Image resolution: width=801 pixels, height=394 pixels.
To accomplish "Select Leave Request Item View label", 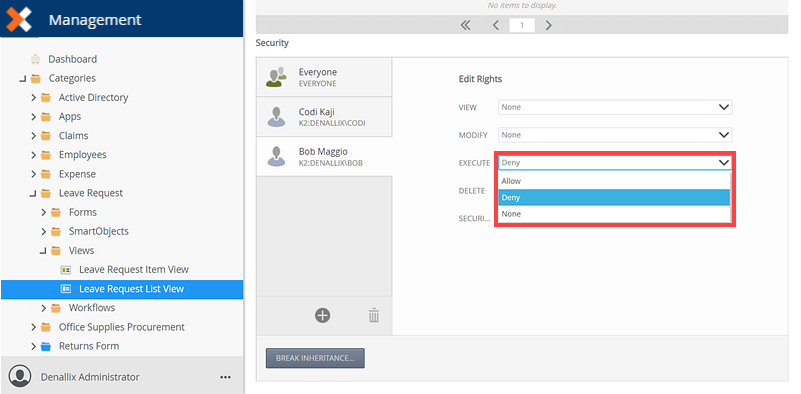I will (x=134, y=270).
